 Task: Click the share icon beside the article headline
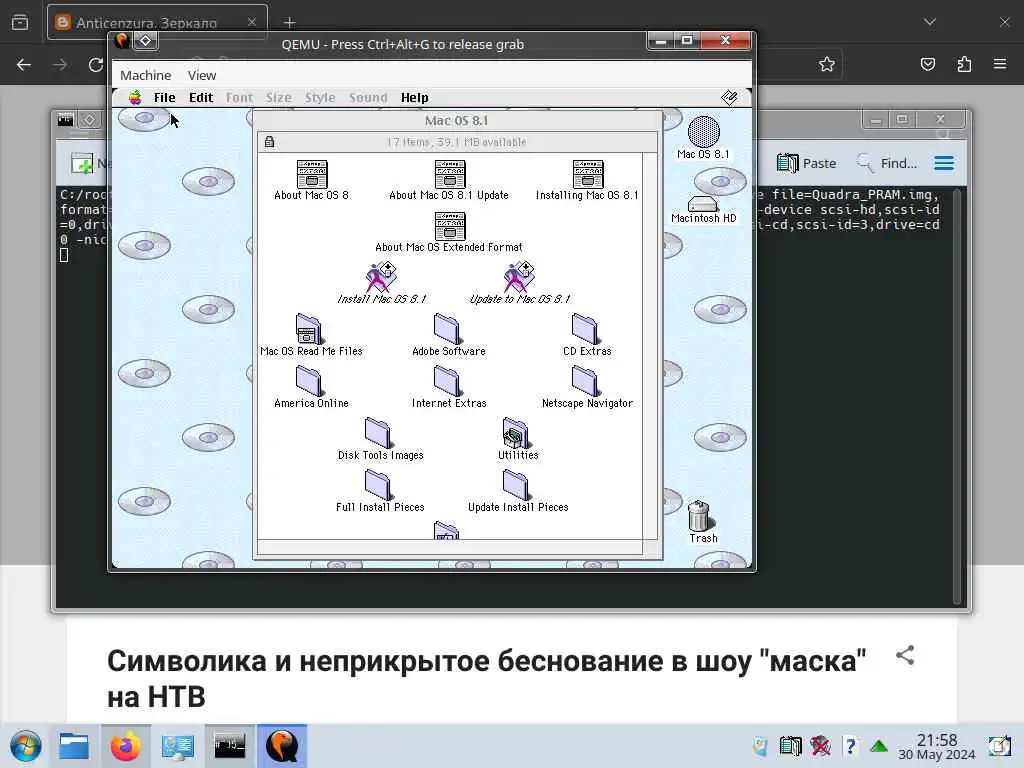[x=904, y=655]
